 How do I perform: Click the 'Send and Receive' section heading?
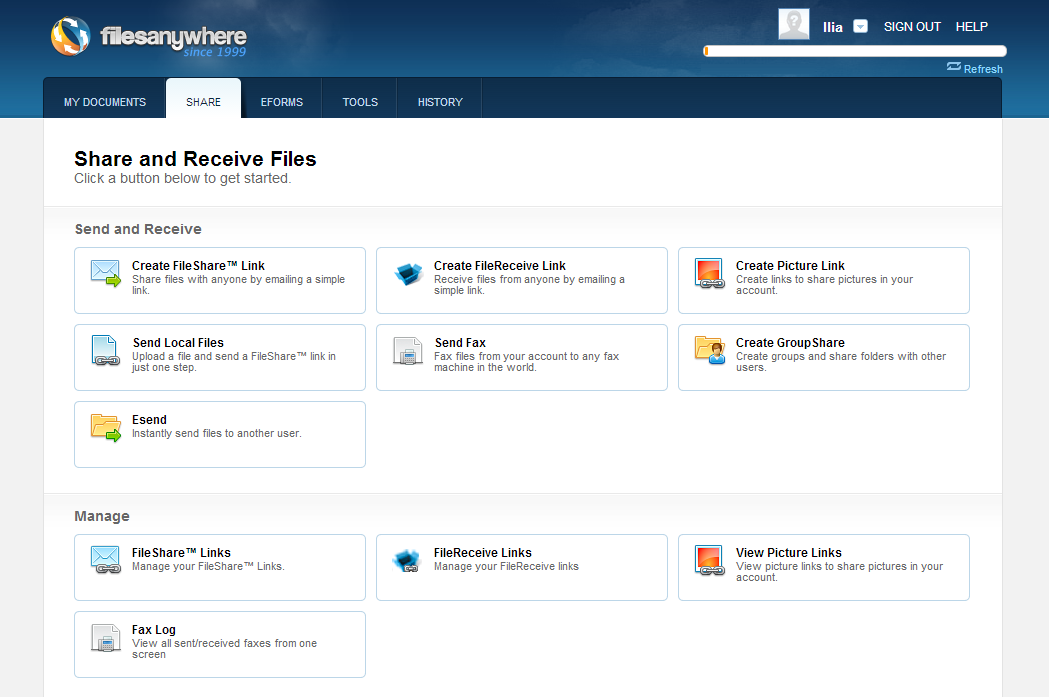coord(138,229)
